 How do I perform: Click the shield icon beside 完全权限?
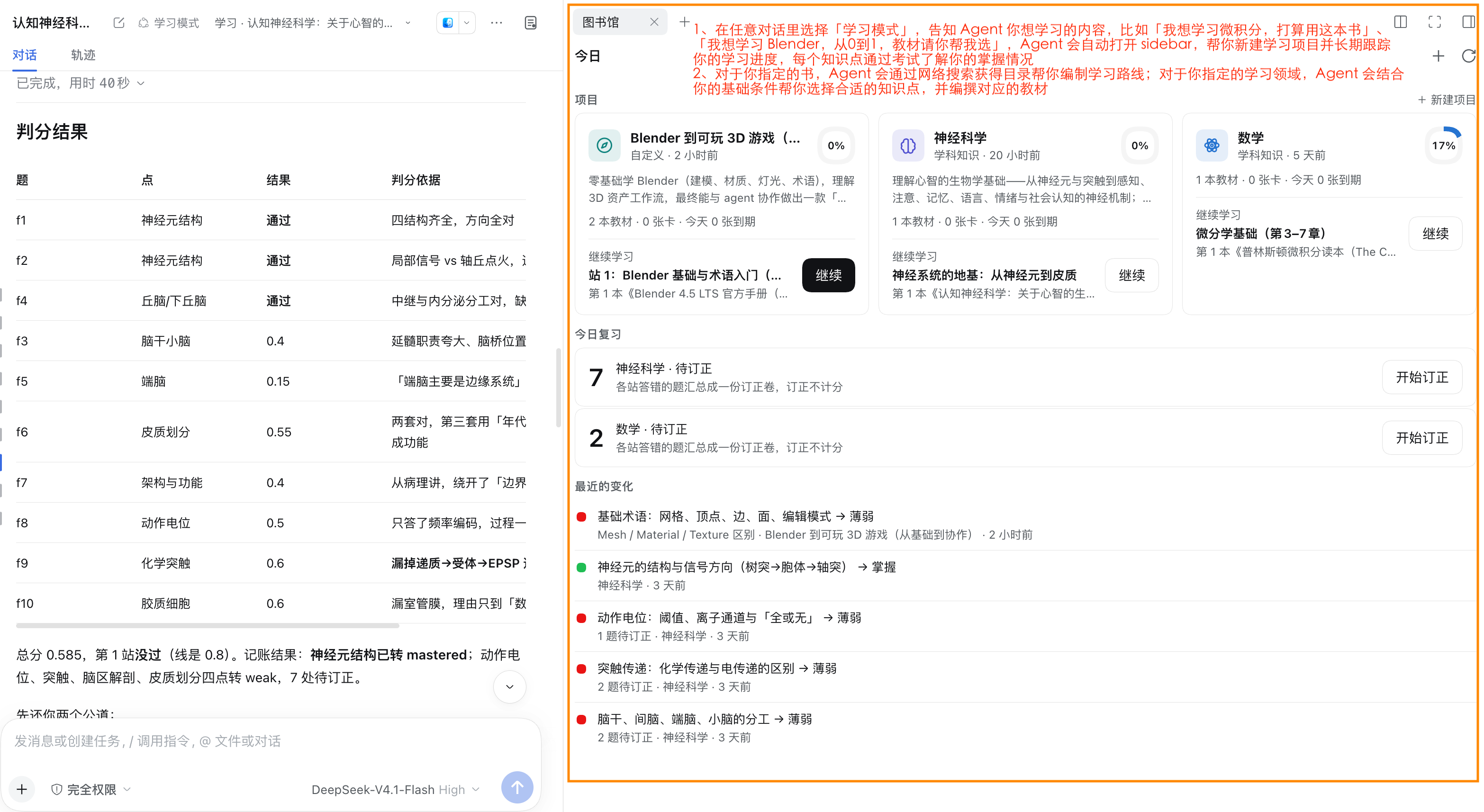click(56, 790)
